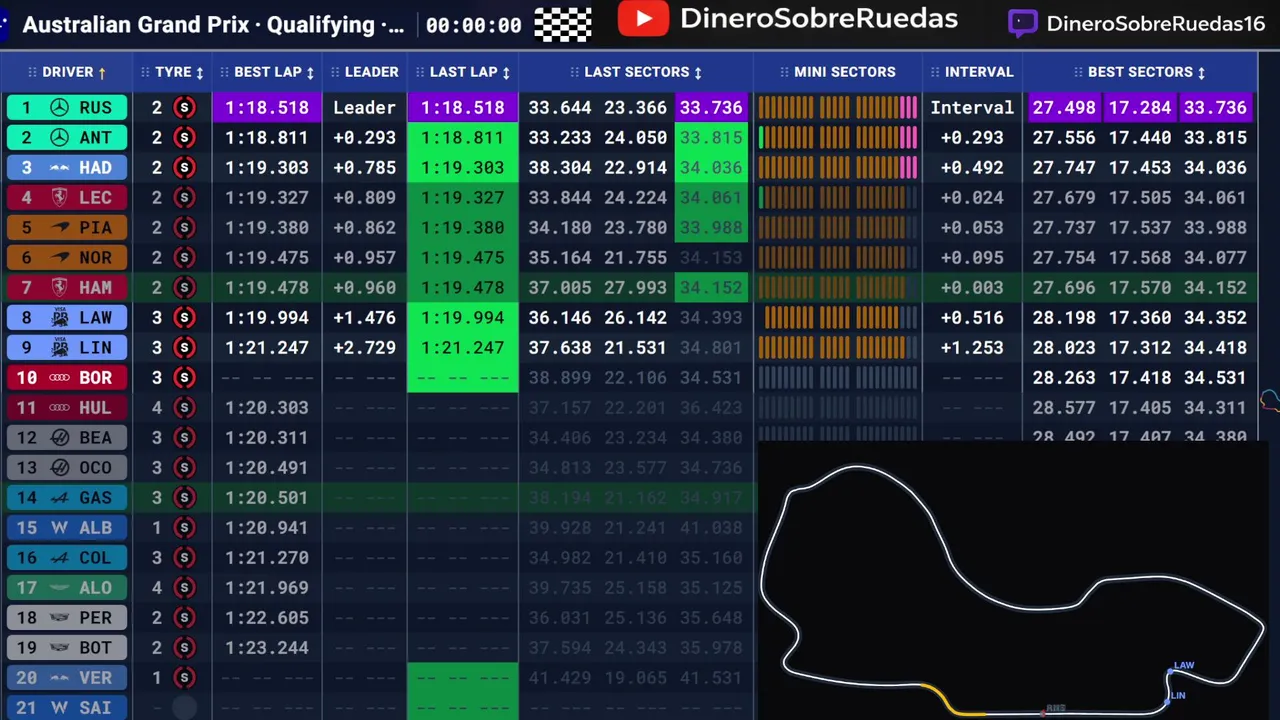
Task: Click the PER driver code label
Action: (x=96, y=617)
